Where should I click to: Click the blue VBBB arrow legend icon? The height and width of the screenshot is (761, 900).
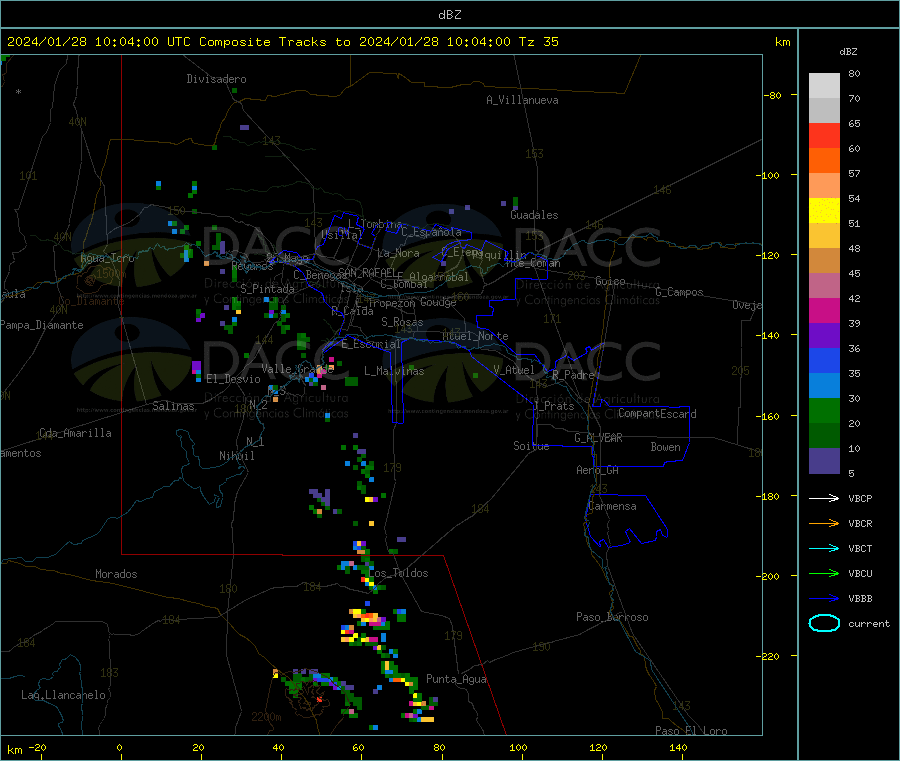point(824,598)
